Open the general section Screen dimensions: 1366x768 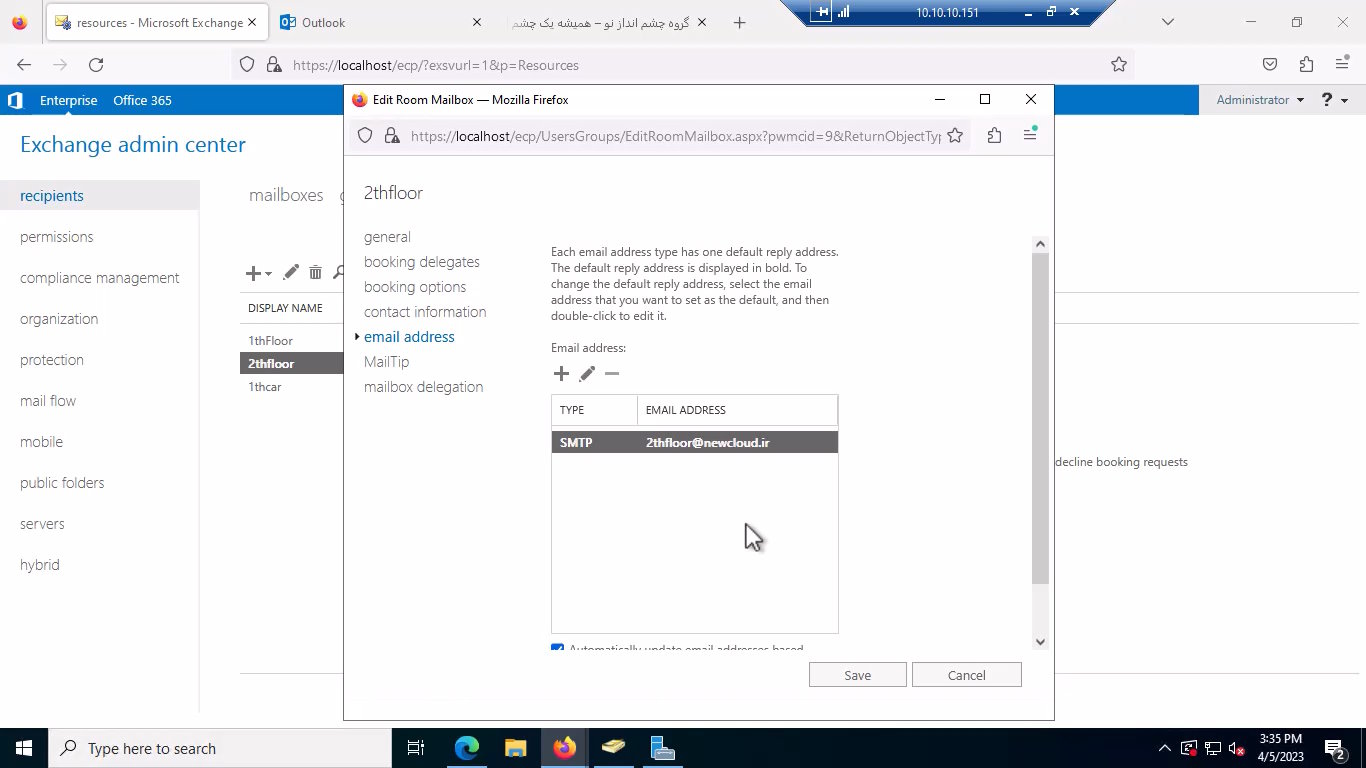[x=387, y=237]
